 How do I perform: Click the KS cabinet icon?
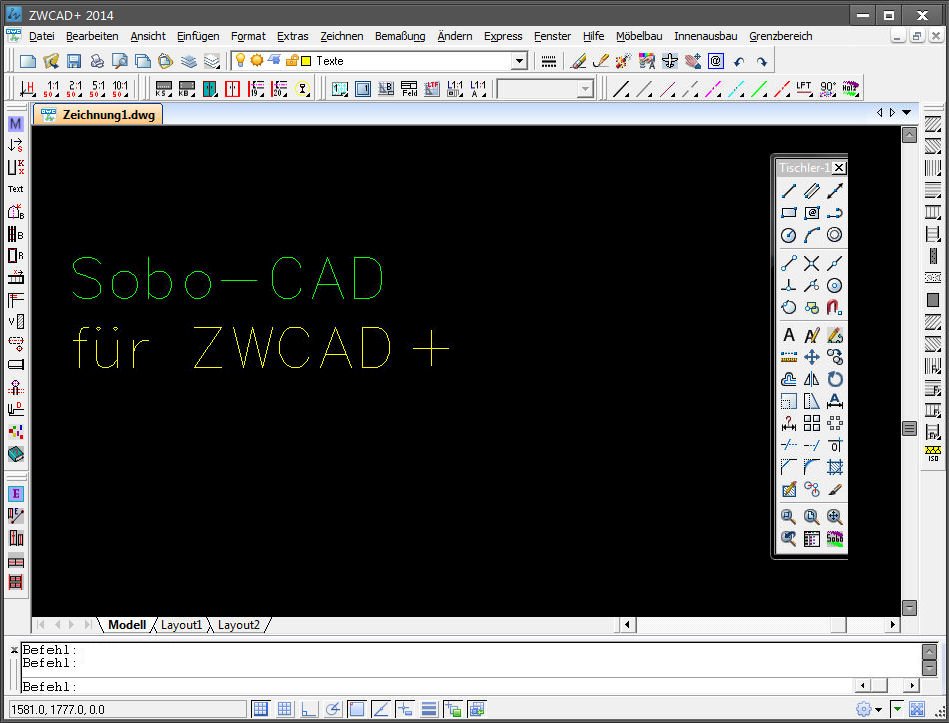point(163,89)
